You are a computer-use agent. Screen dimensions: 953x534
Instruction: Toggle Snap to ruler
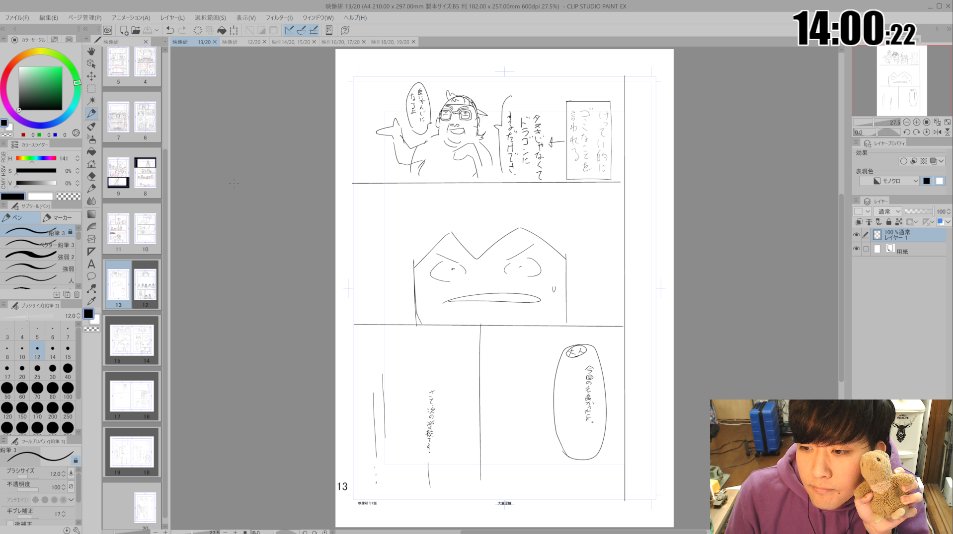coord(289,30)
